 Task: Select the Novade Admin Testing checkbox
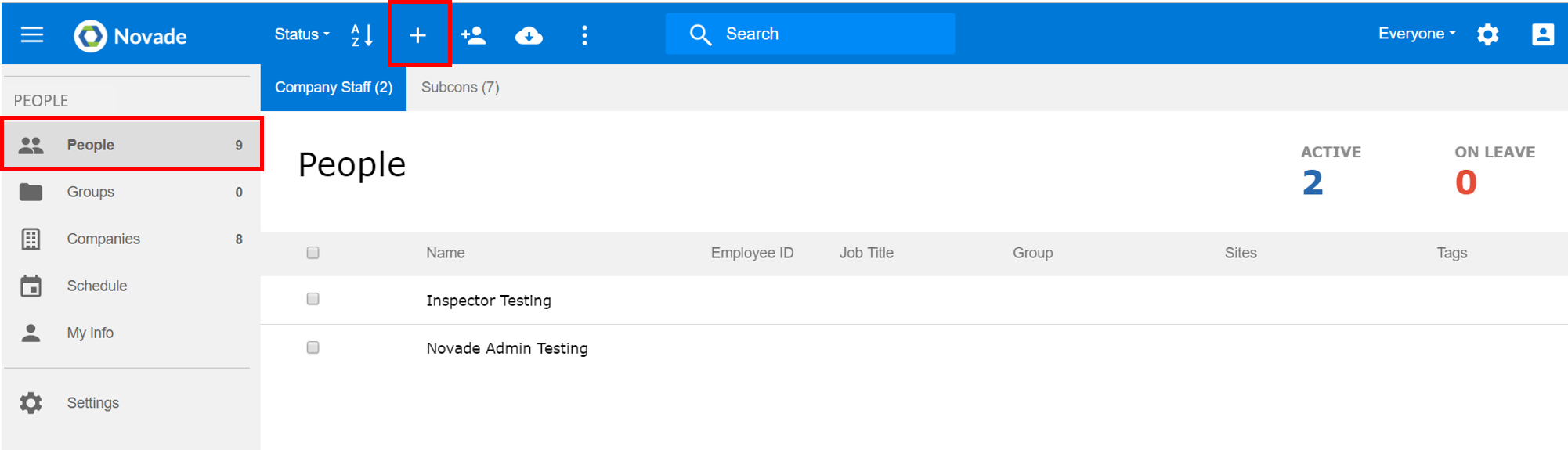click(x=313, y=347)
